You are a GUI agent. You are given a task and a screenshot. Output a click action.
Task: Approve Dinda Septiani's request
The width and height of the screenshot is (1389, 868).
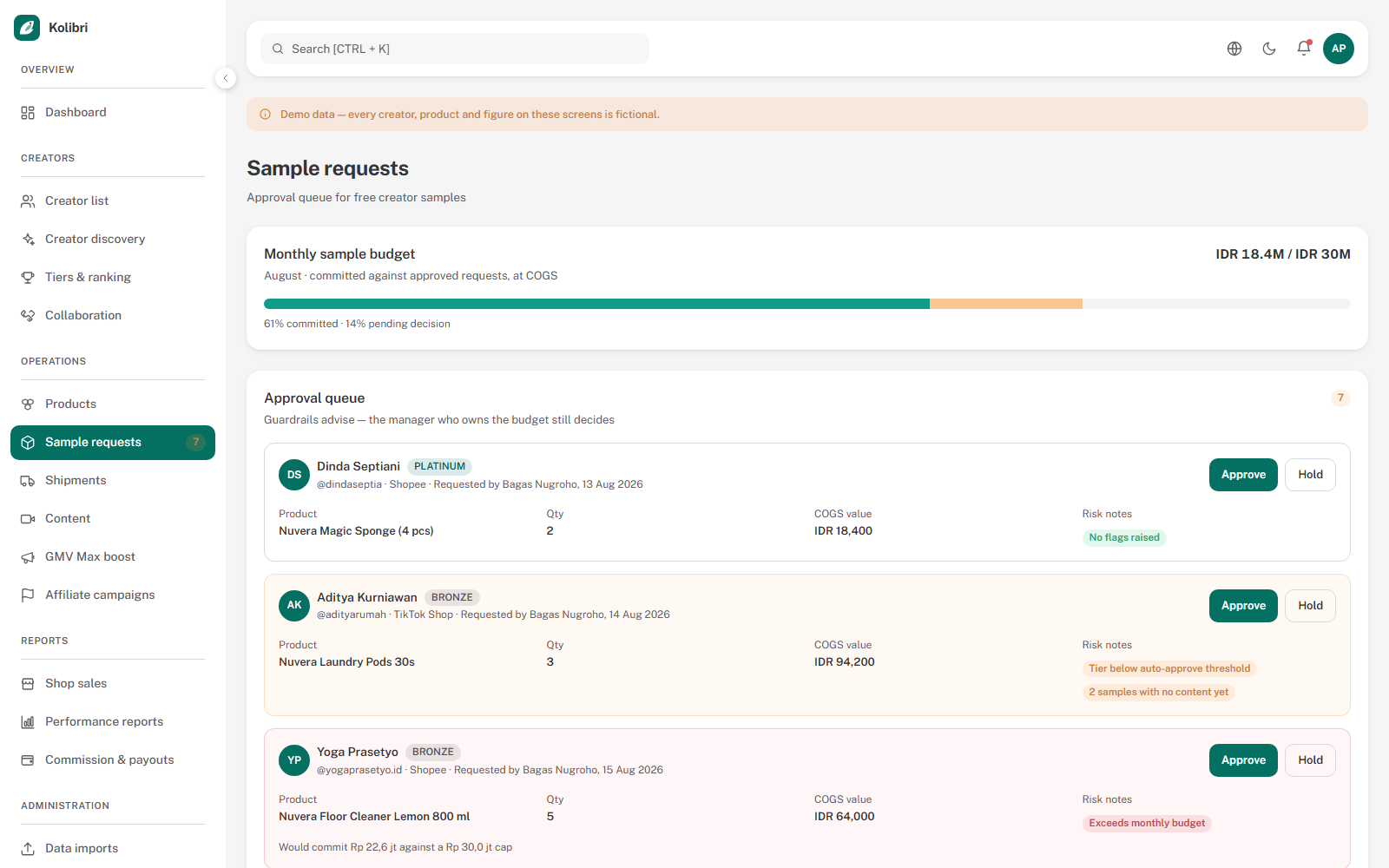[x=1243, y=475]
